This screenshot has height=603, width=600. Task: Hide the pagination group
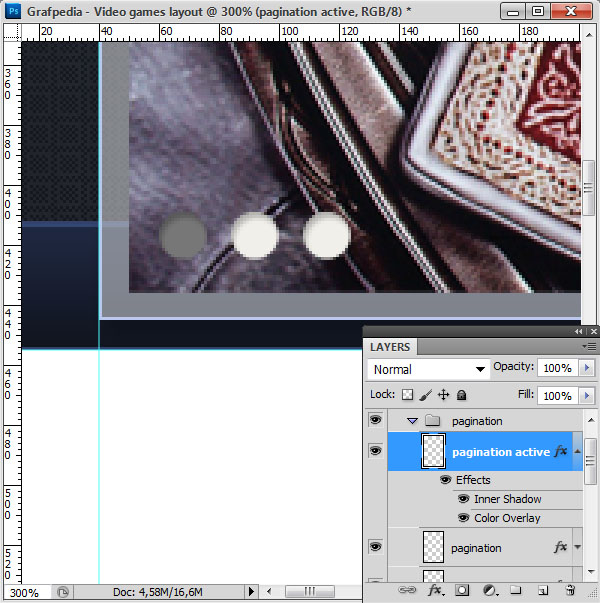point(375,420)
